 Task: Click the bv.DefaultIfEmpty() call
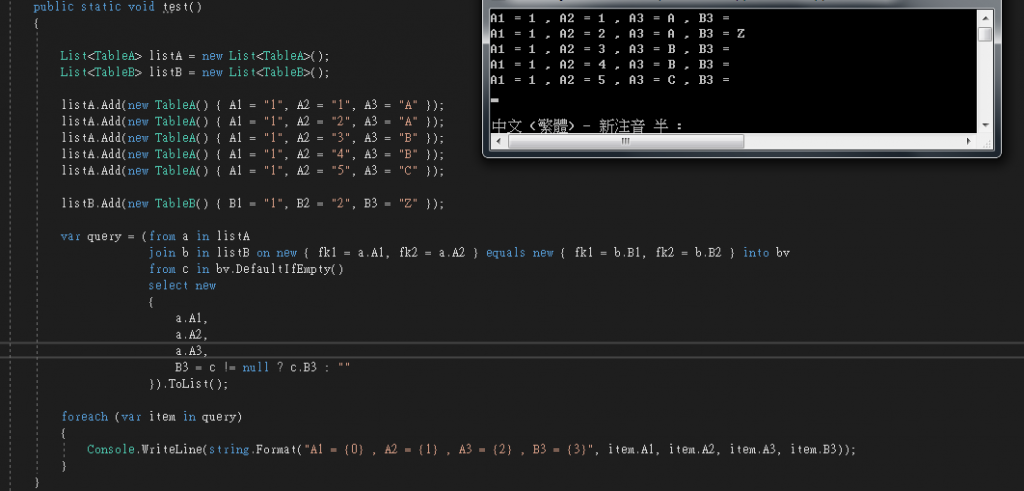(280, 269)
